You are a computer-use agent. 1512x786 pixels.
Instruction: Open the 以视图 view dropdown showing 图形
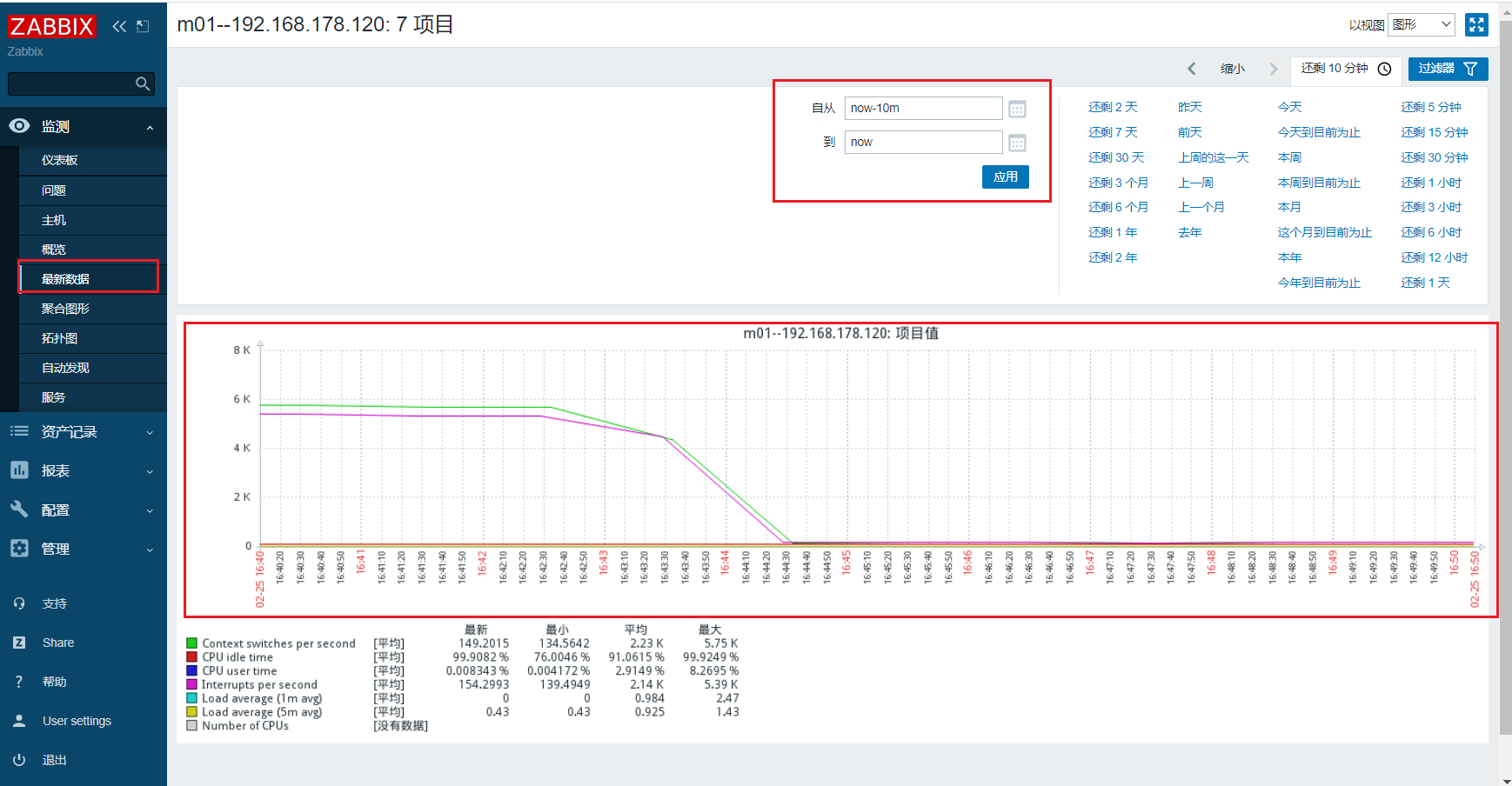click(1422, 24)
